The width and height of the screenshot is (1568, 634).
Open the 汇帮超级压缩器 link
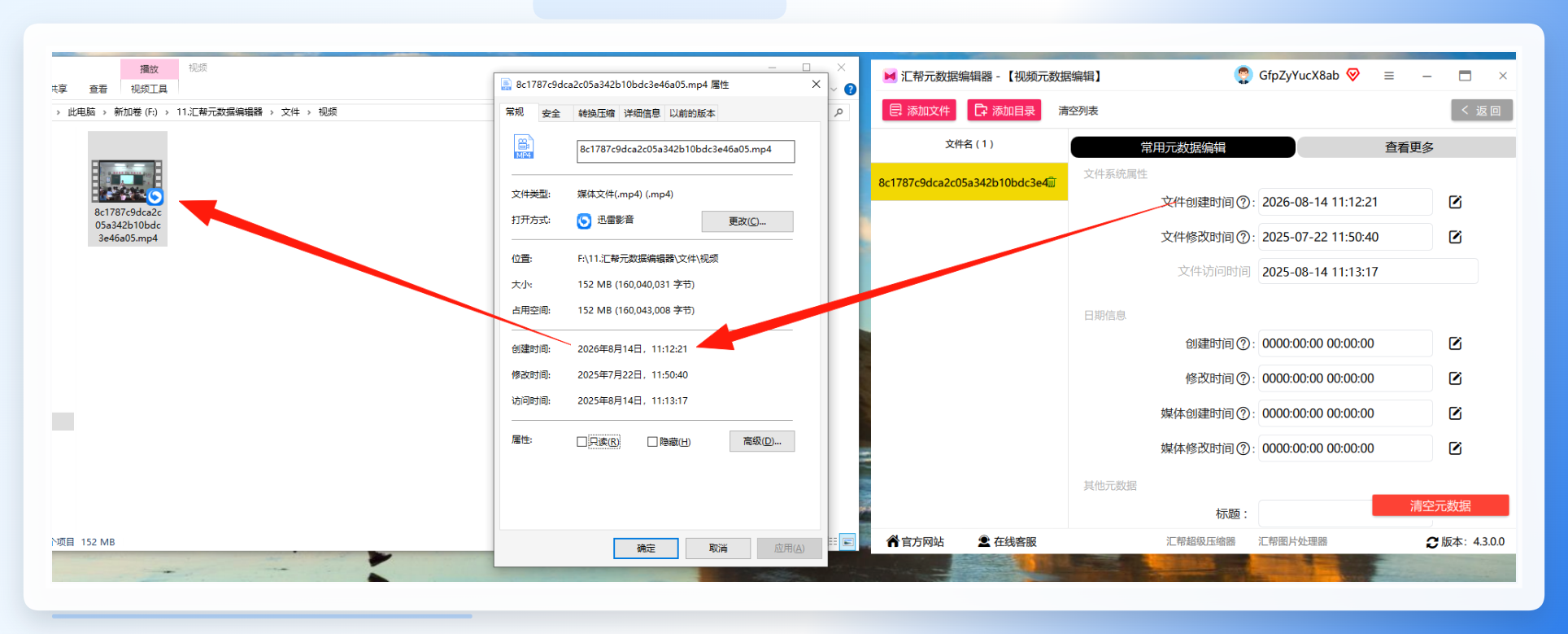click(x=1200, y=542)
